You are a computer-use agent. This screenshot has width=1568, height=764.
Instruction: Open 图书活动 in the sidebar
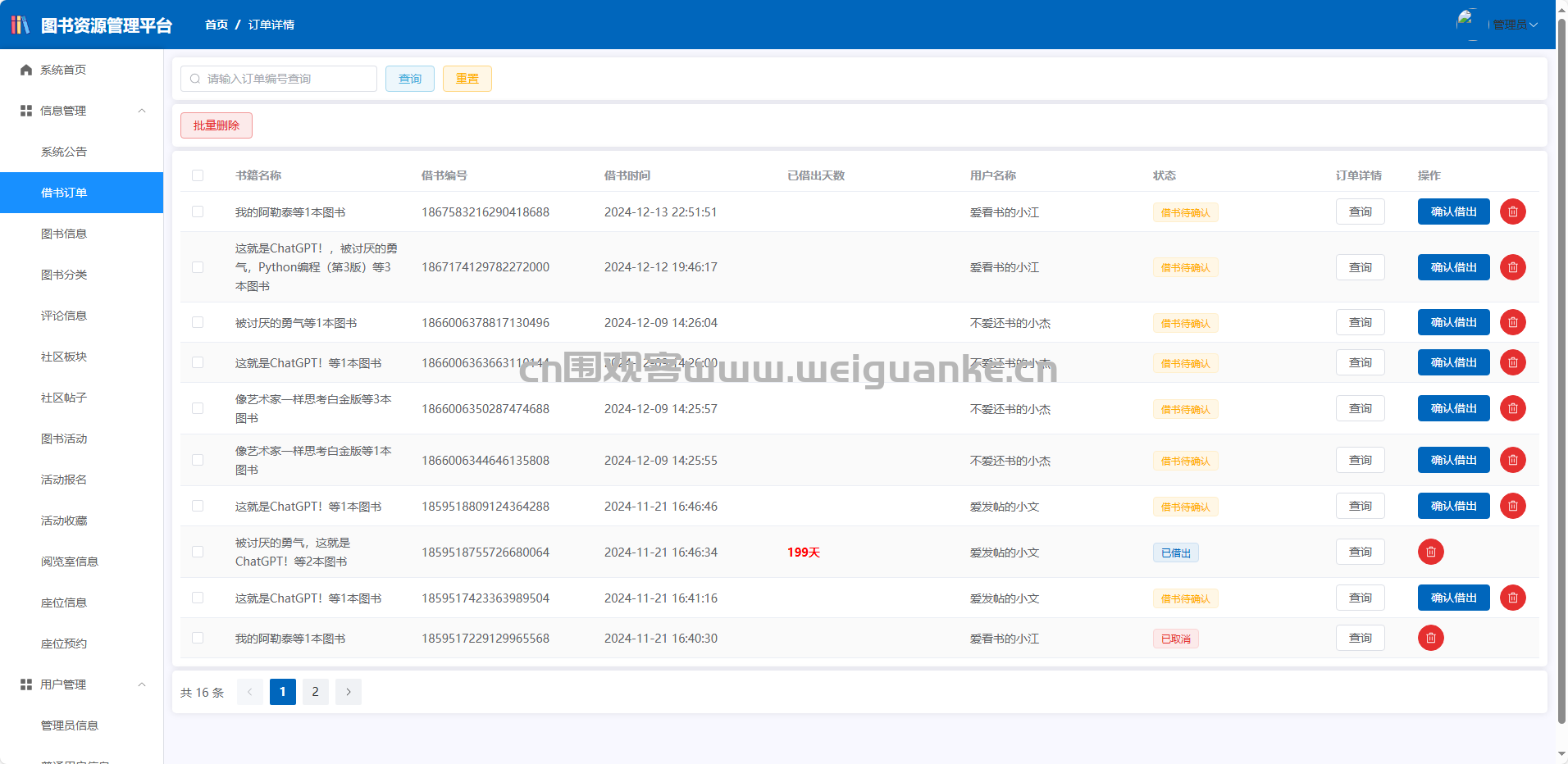[x=82, y=439]
